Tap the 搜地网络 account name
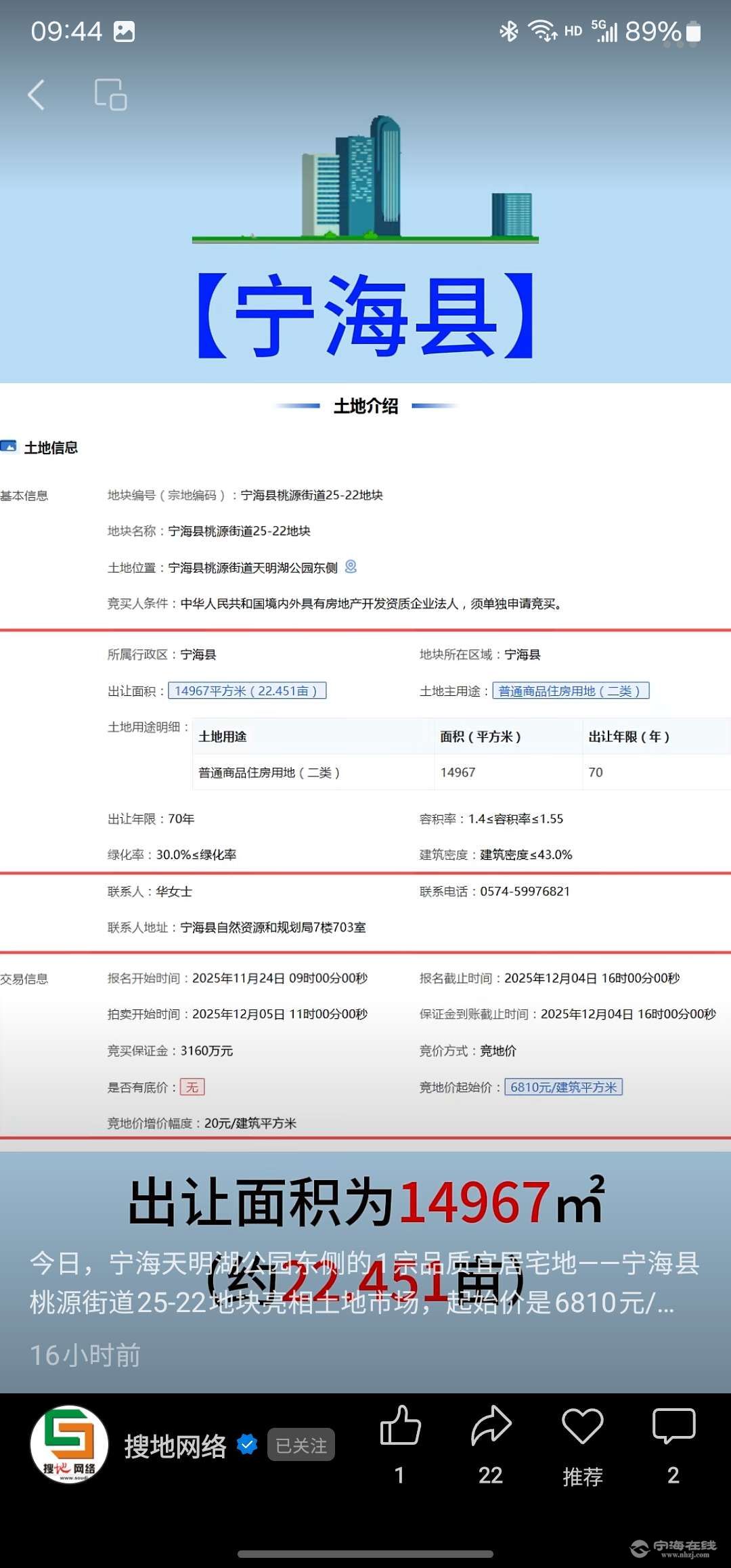This screenshot has height=1568, width=731. tap(175, 1446)
